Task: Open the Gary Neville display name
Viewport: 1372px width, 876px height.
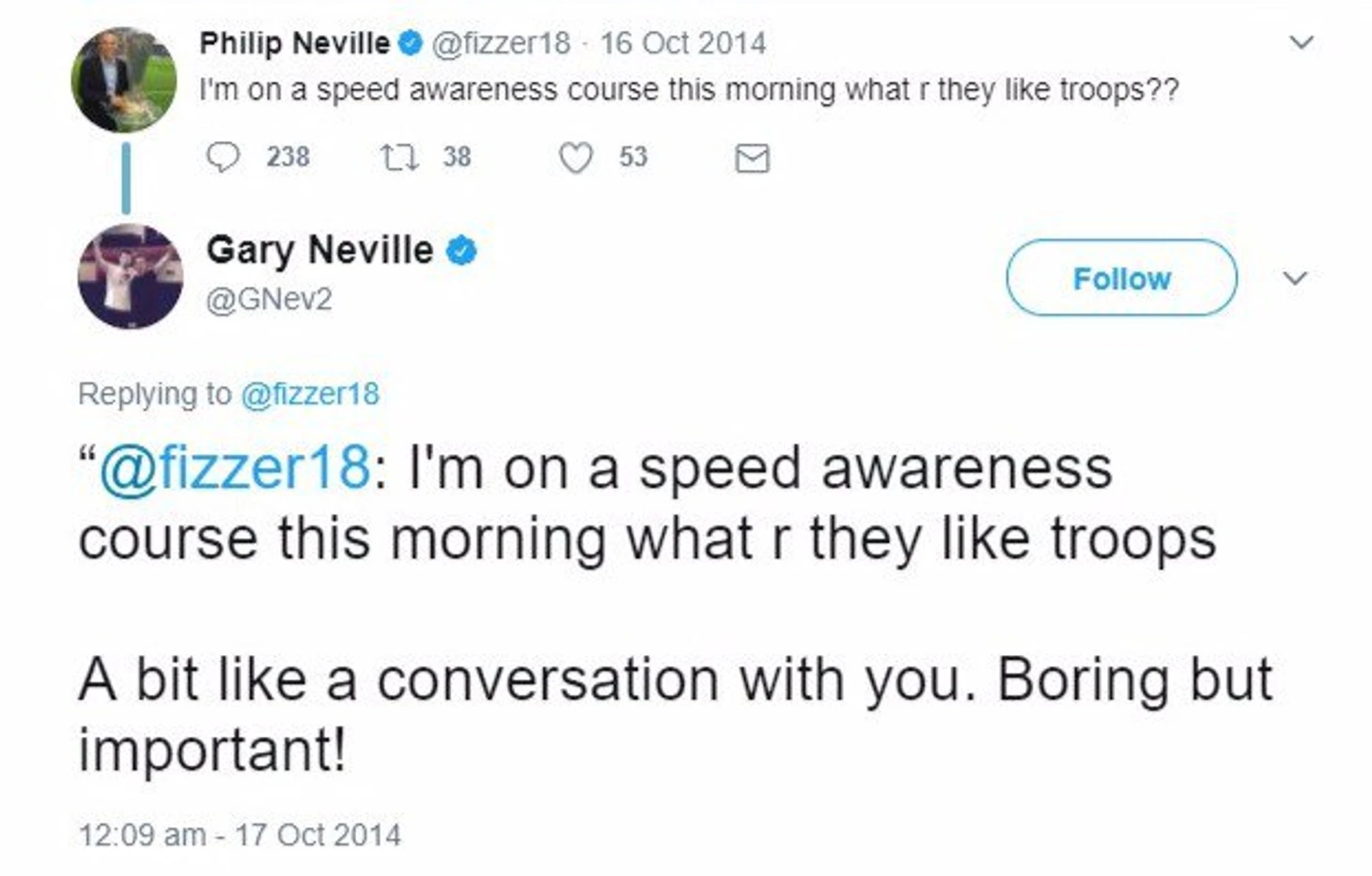Action: [x=320, y=251]
